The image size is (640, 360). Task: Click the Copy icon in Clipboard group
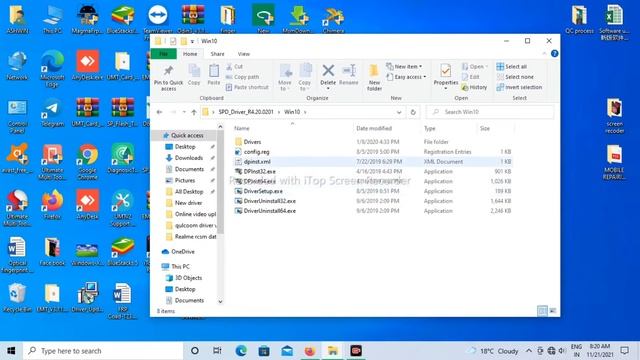(x=194, y=75)
